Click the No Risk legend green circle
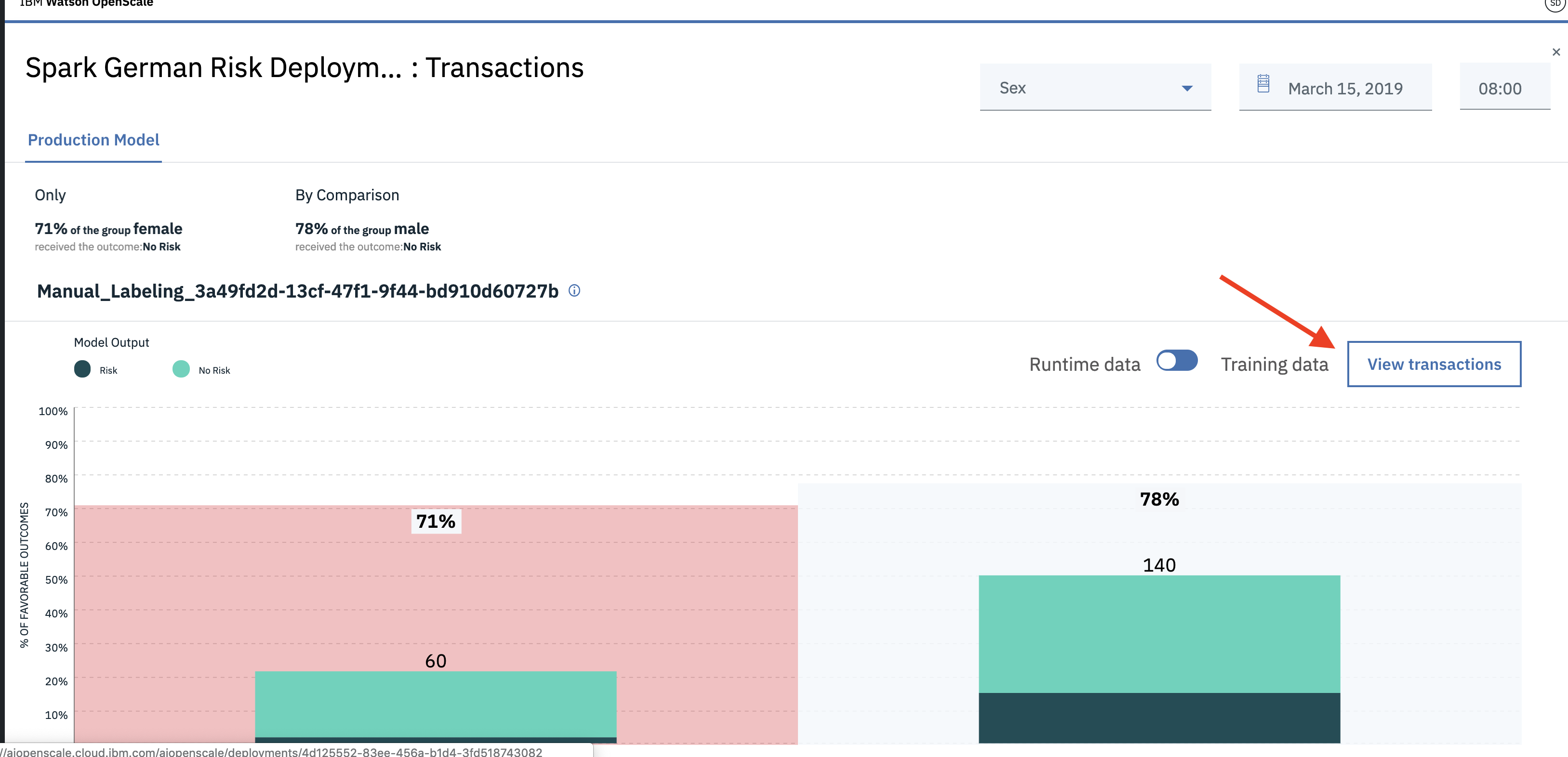 coord(181,369)
